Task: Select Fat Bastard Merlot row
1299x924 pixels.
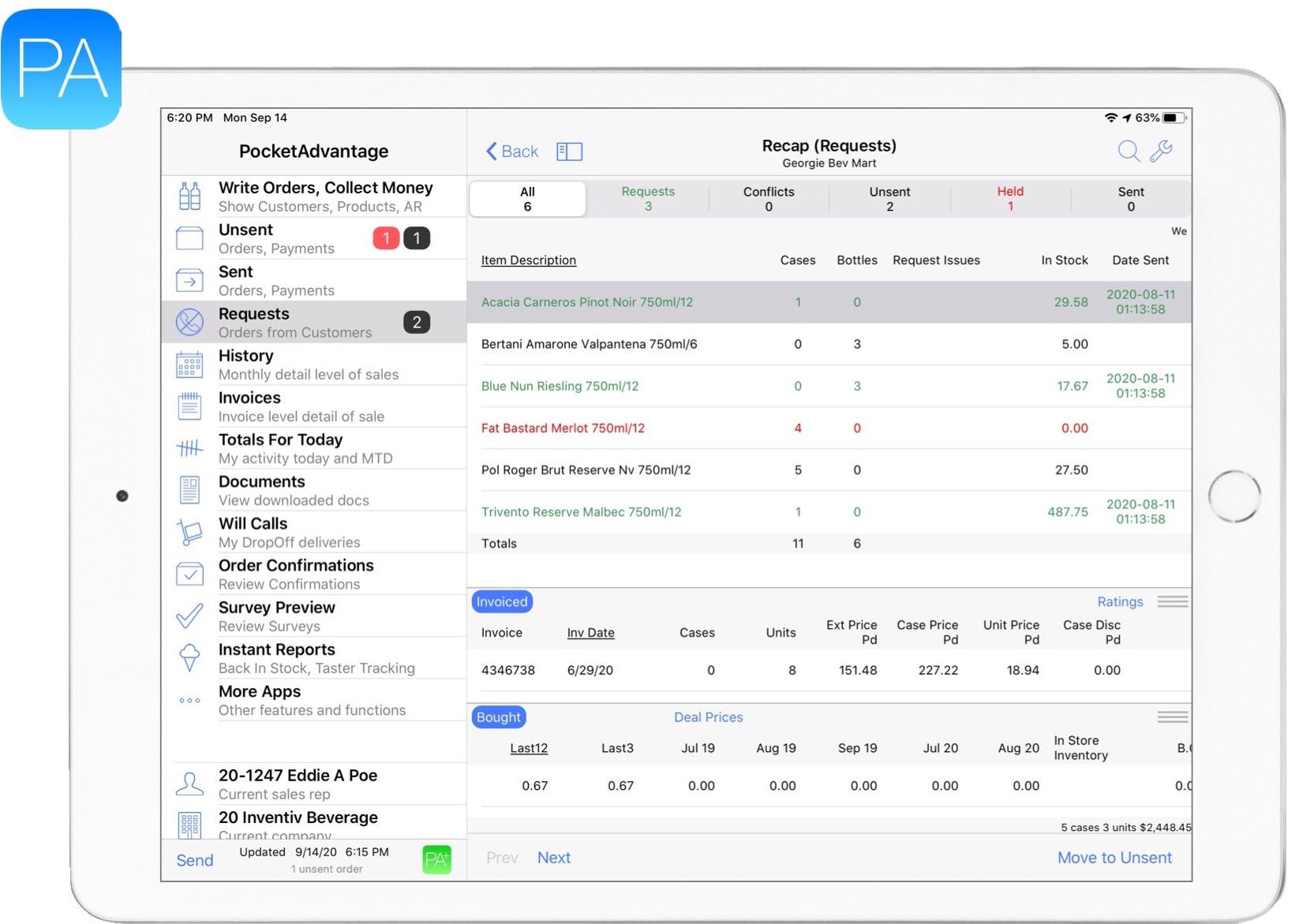Action: [829, 428]
